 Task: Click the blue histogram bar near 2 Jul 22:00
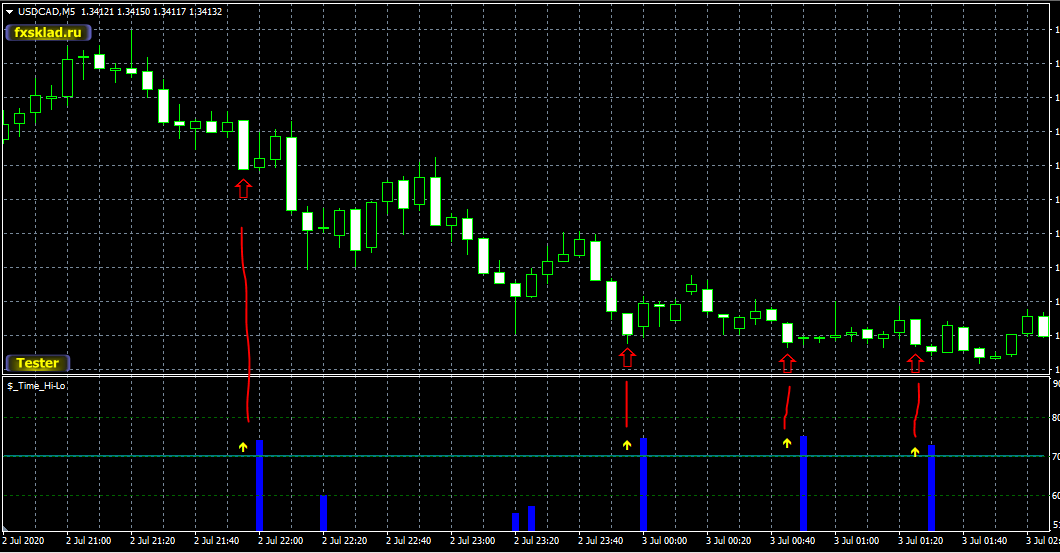tap(260, 485)
